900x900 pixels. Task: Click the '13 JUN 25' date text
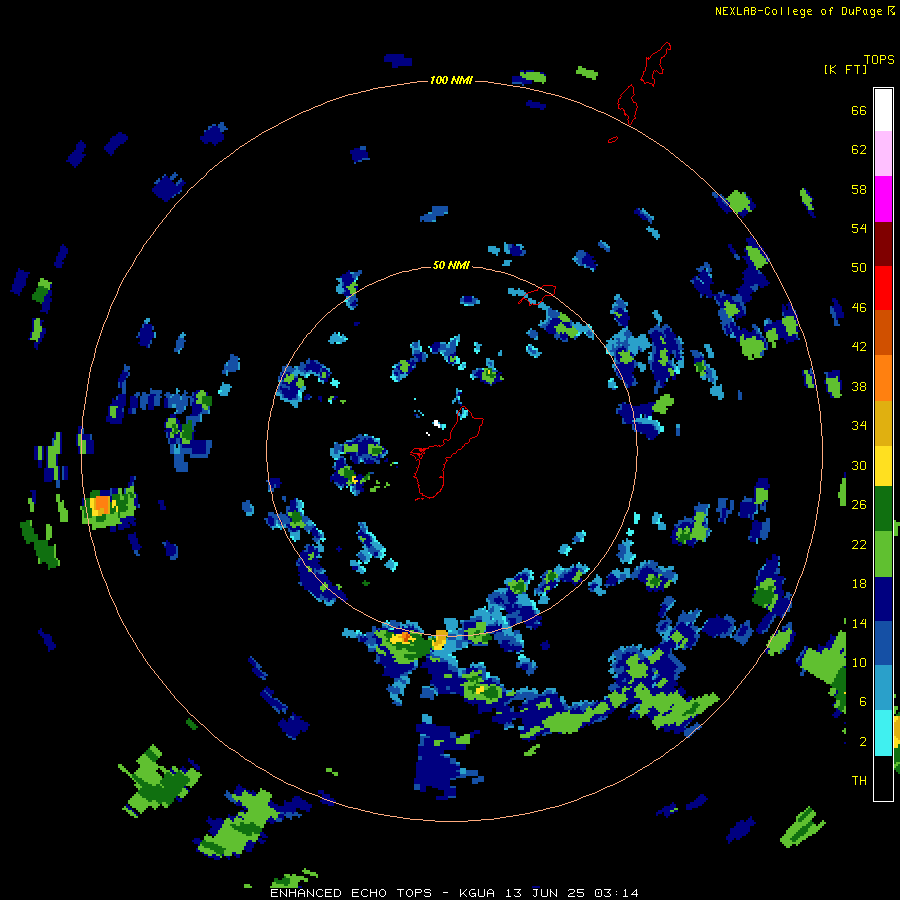tap(546, 893)
